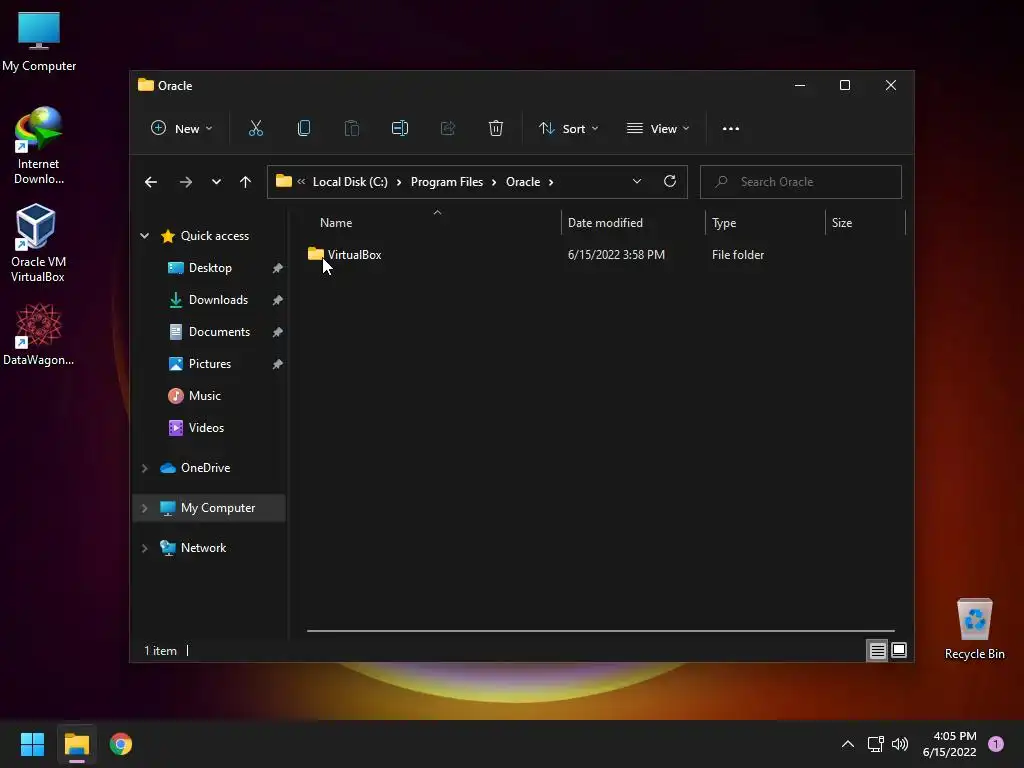Open the See more ellipsis menu

pos(731,129)
